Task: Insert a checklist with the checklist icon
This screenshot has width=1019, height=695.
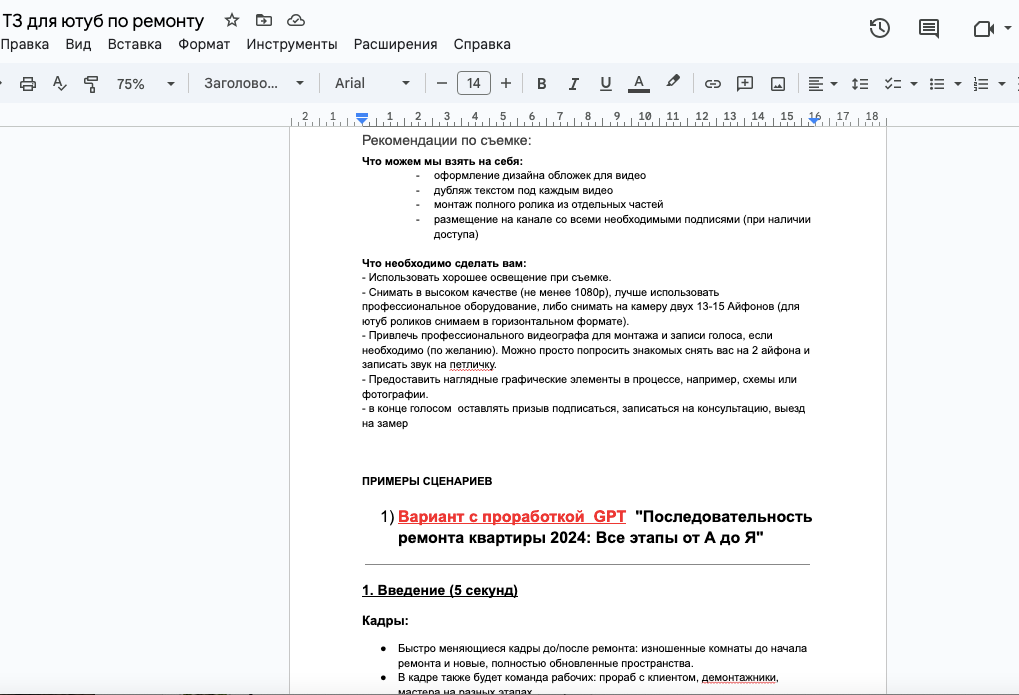Action: (893, 83)
